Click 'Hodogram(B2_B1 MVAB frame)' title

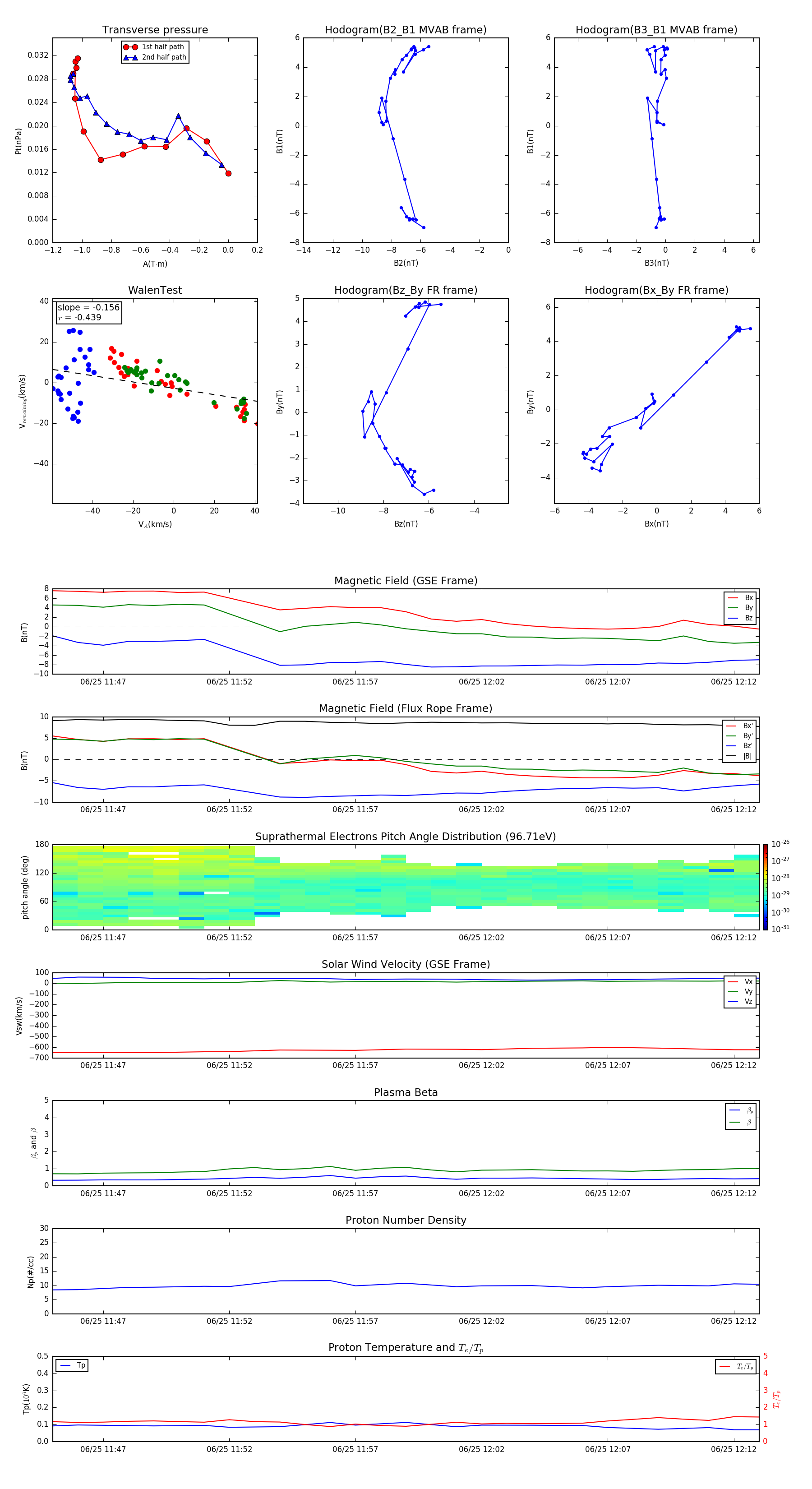(406, 30)
